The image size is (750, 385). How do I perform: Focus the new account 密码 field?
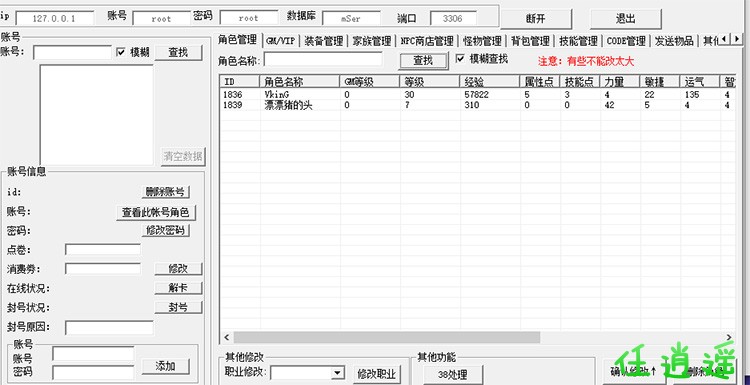pyautogui.click(x=93, y=373)
